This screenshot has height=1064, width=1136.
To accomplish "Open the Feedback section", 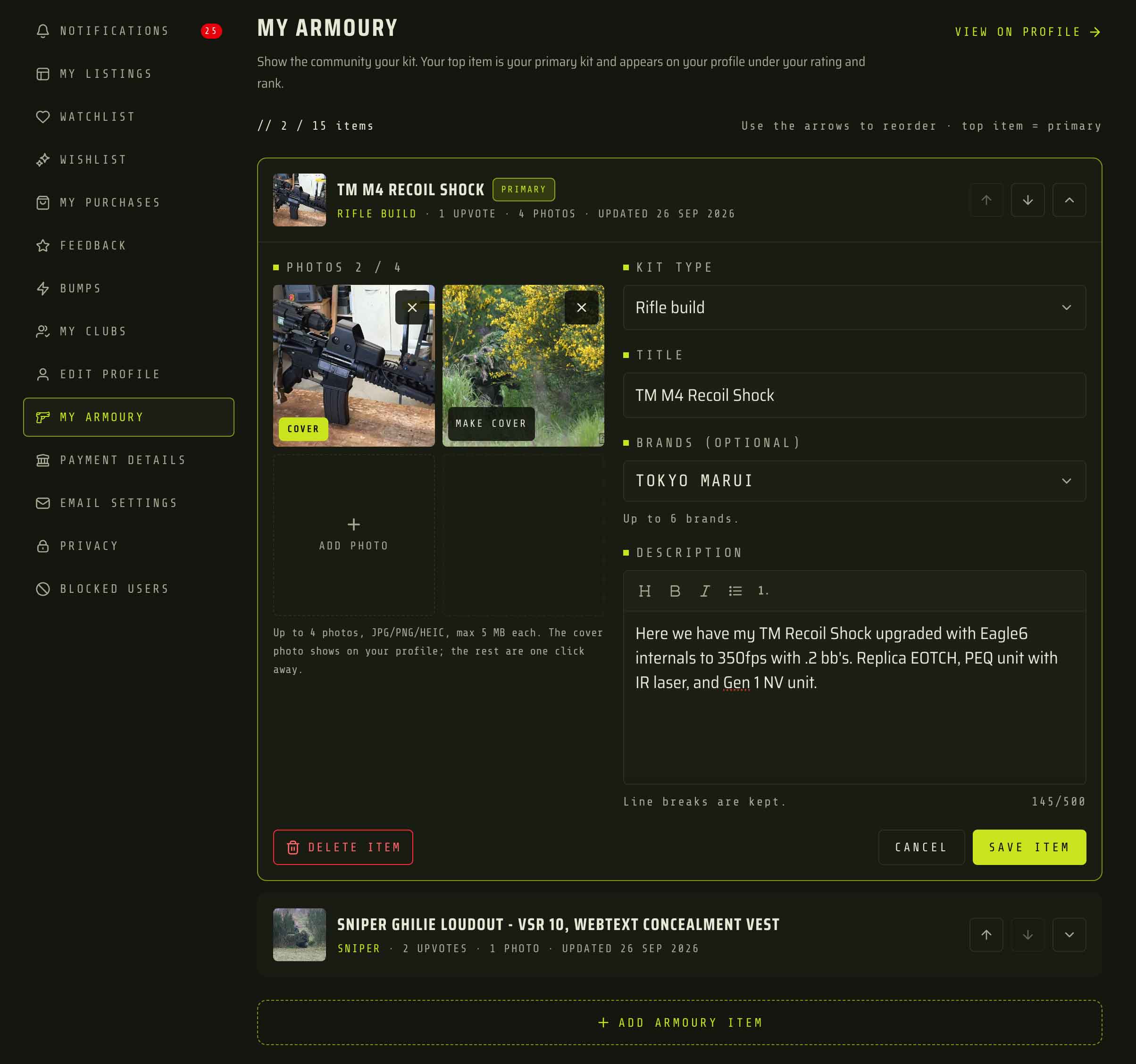I will click(128, 246).
